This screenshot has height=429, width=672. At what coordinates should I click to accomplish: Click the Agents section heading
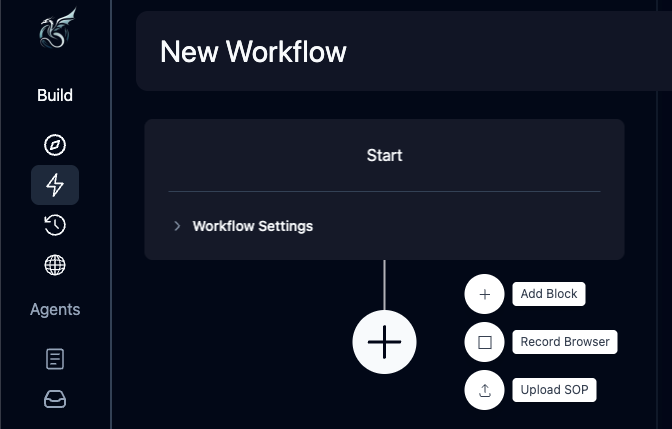click(x=55, y=310)
